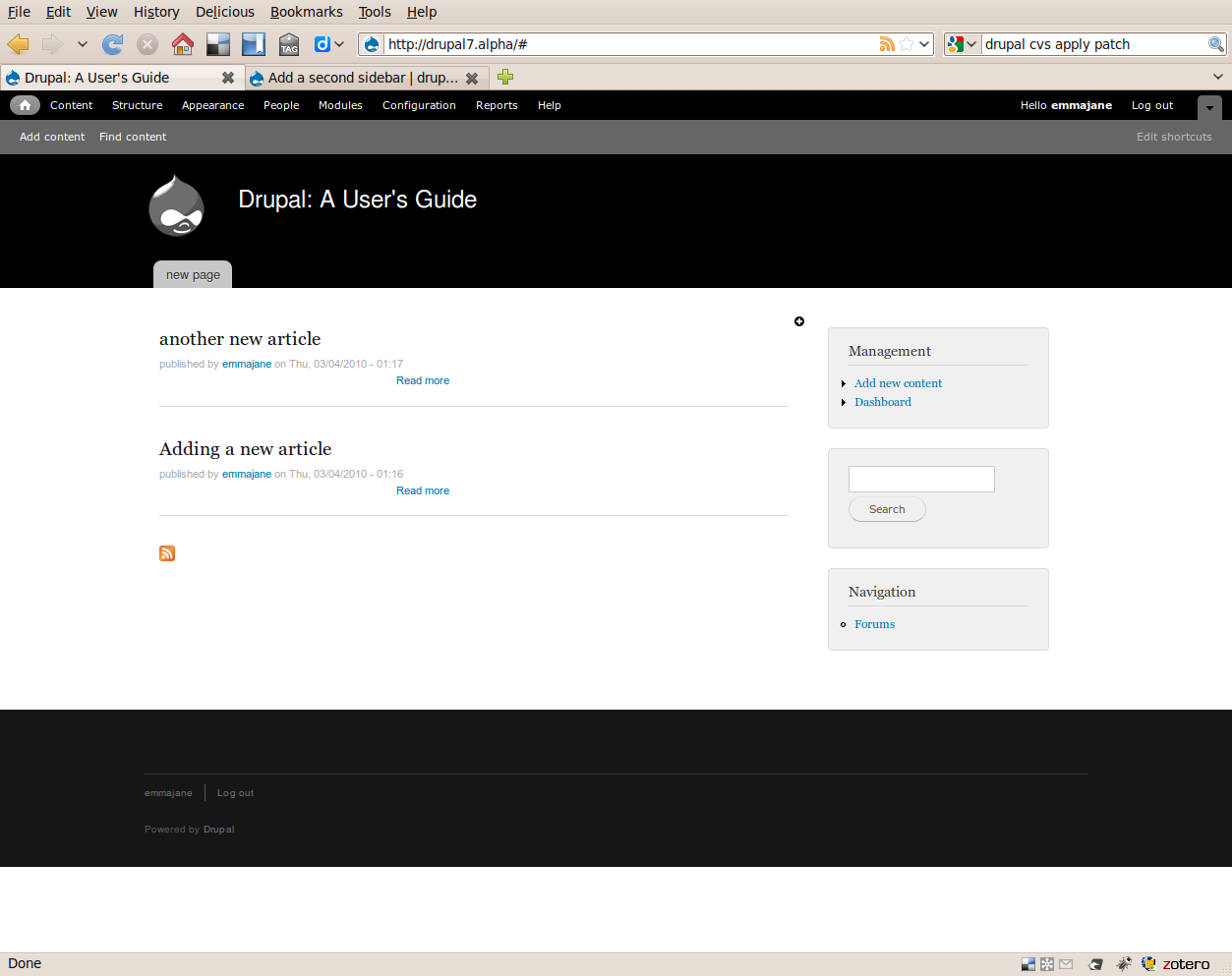
Task: Click inside the sidebar search input field
Action: click(920, 479)
